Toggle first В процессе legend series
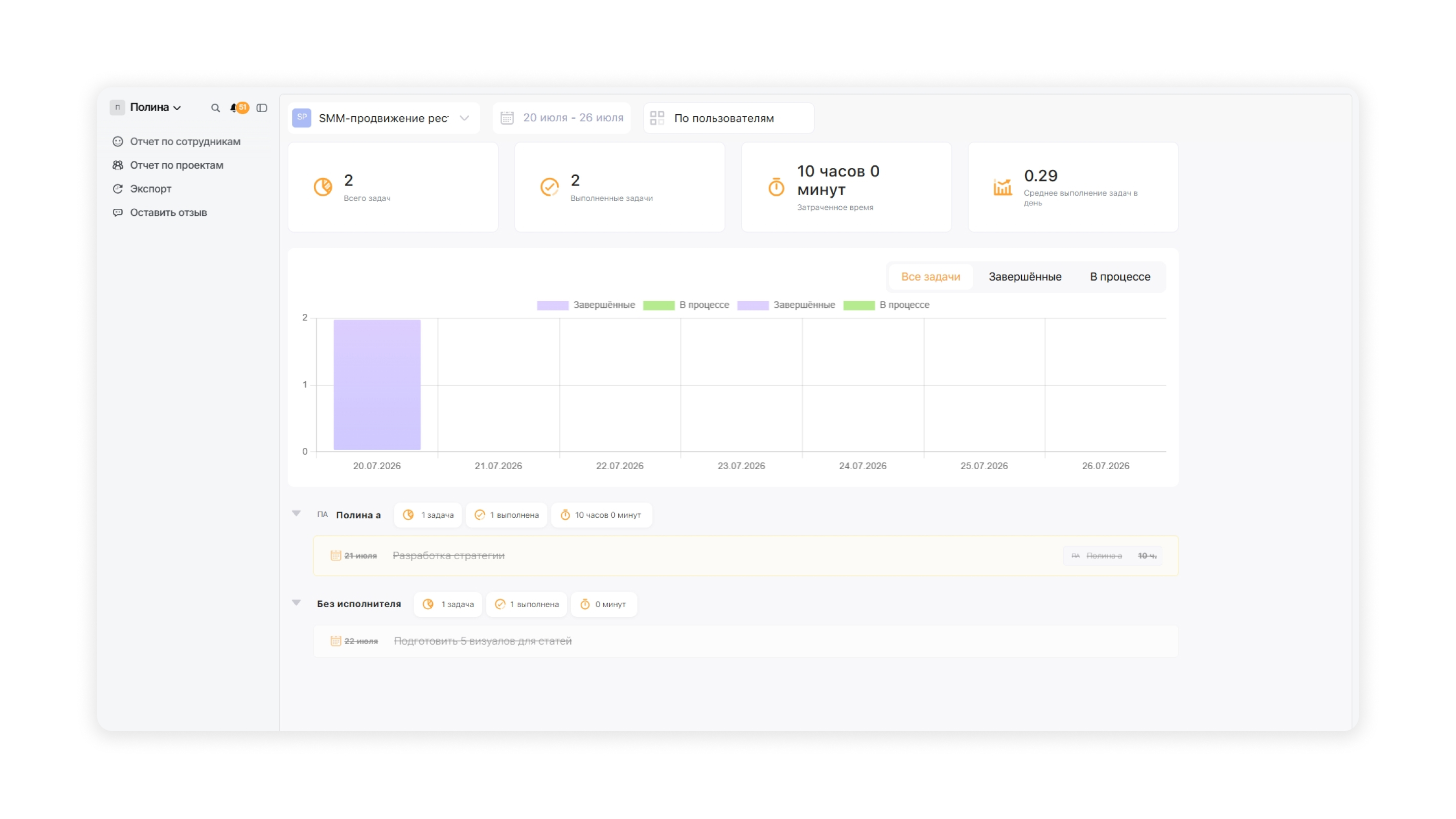This screenshot has width=1456, height=819. (x=686, y=305)
